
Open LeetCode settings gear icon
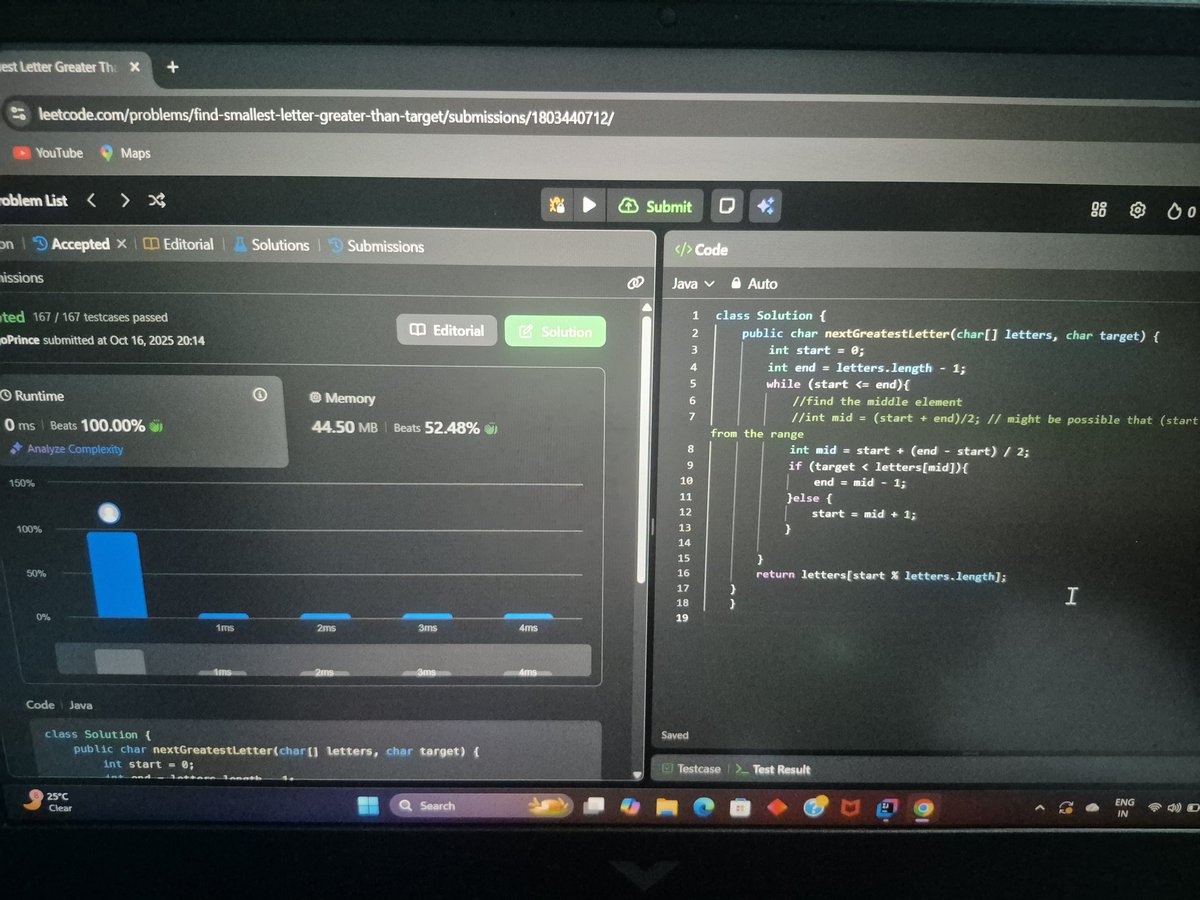coord(1137,210)
